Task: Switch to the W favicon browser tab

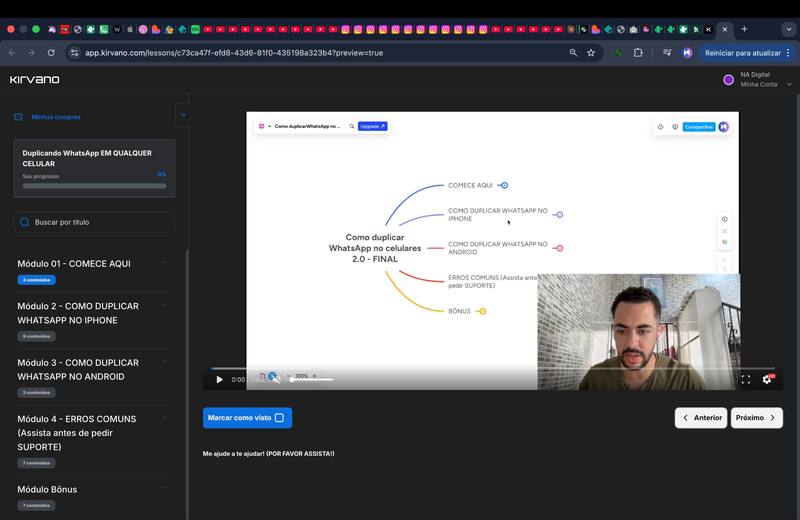Action: tap(117, 30)
